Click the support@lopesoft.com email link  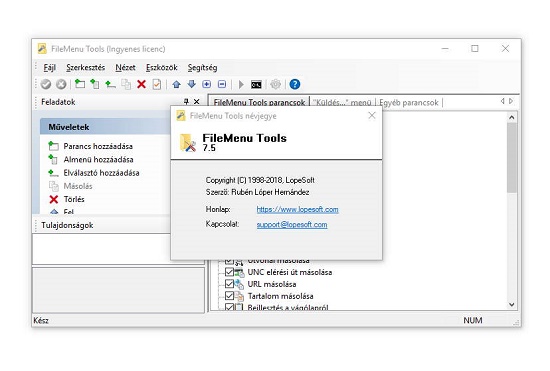[292, 224]
